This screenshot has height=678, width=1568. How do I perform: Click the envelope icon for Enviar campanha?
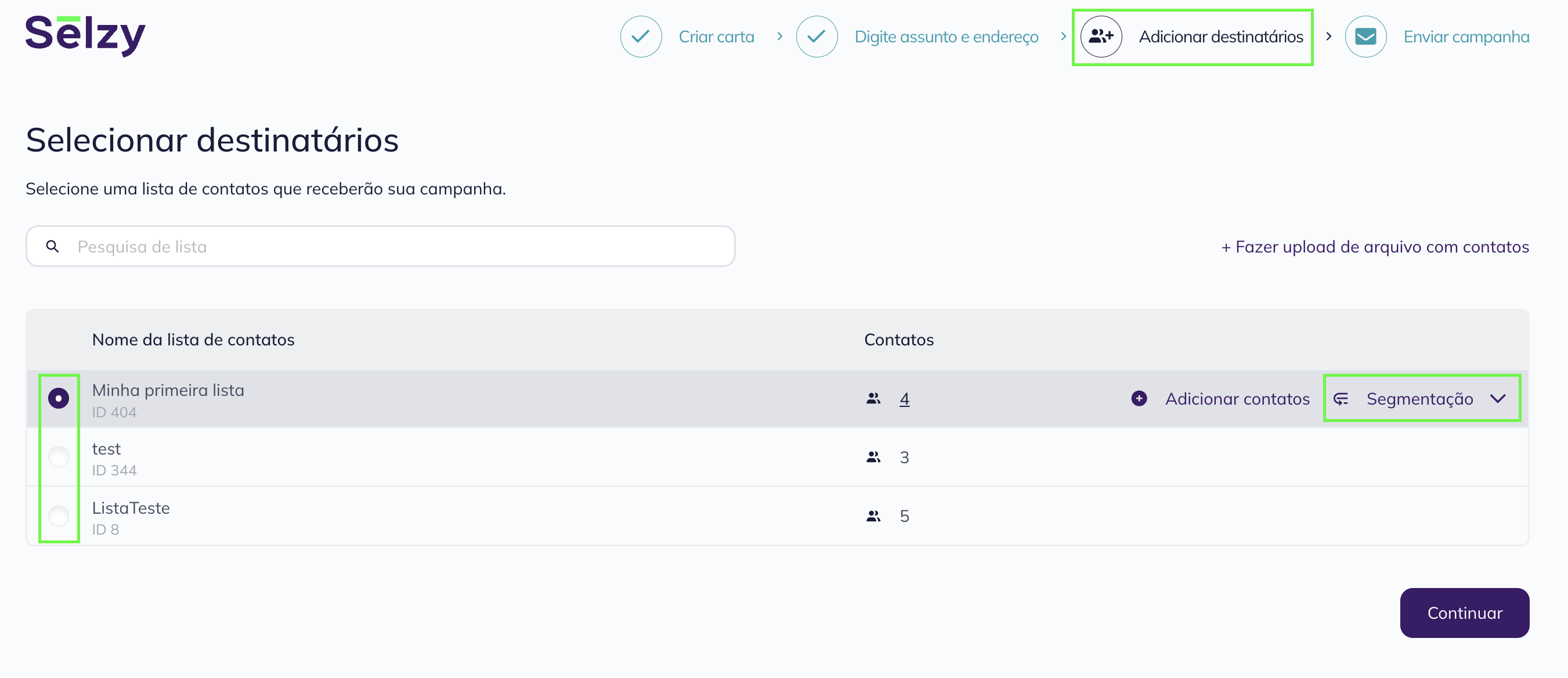click(1366, 37)
